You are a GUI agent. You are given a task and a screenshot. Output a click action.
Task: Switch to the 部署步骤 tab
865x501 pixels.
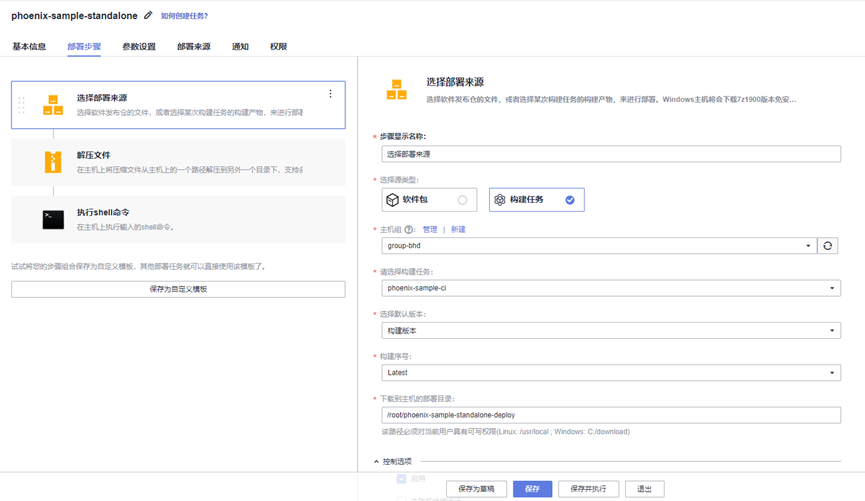[x=84, y=46]
